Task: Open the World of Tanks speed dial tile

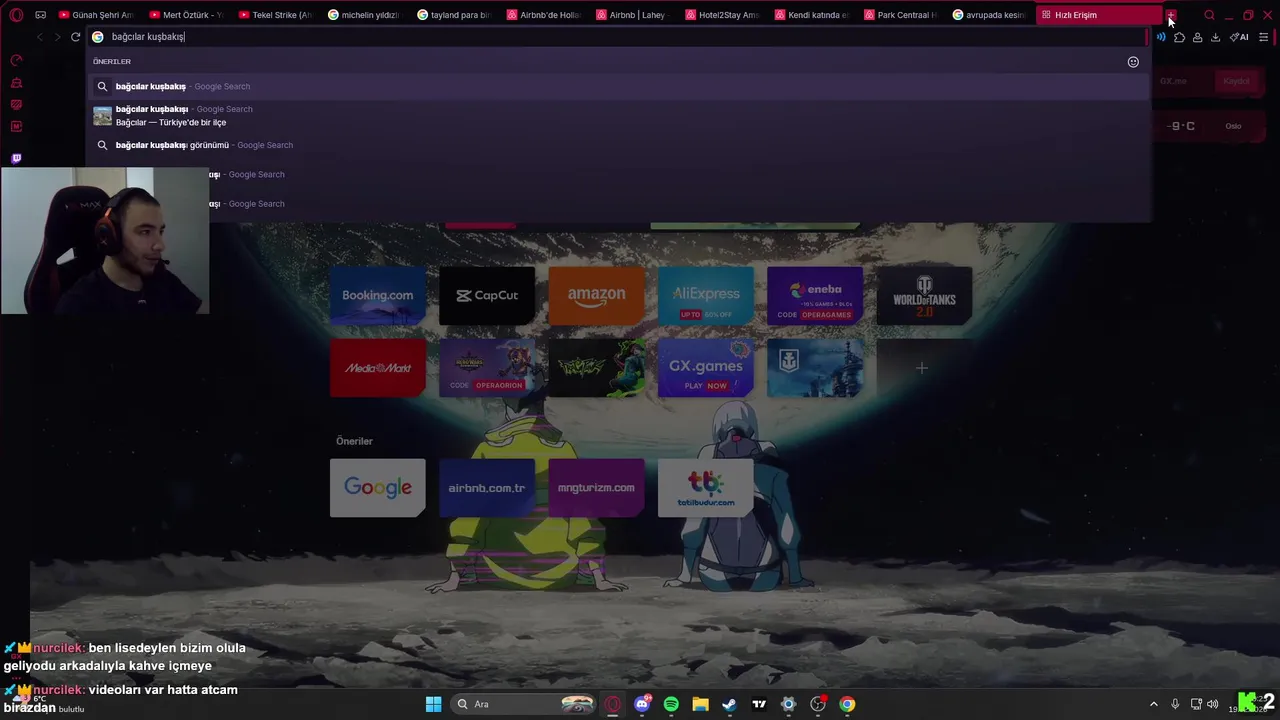Action: tap(924, 296)
